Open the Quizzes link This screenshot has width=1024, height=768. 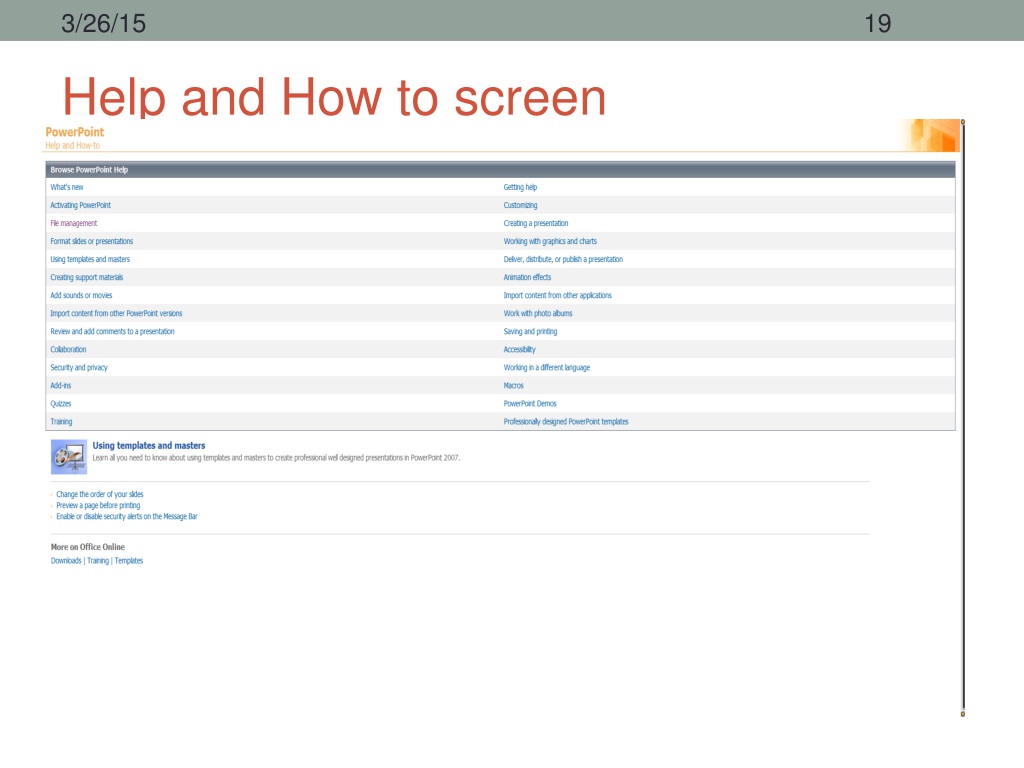click(x=61, y=404)
